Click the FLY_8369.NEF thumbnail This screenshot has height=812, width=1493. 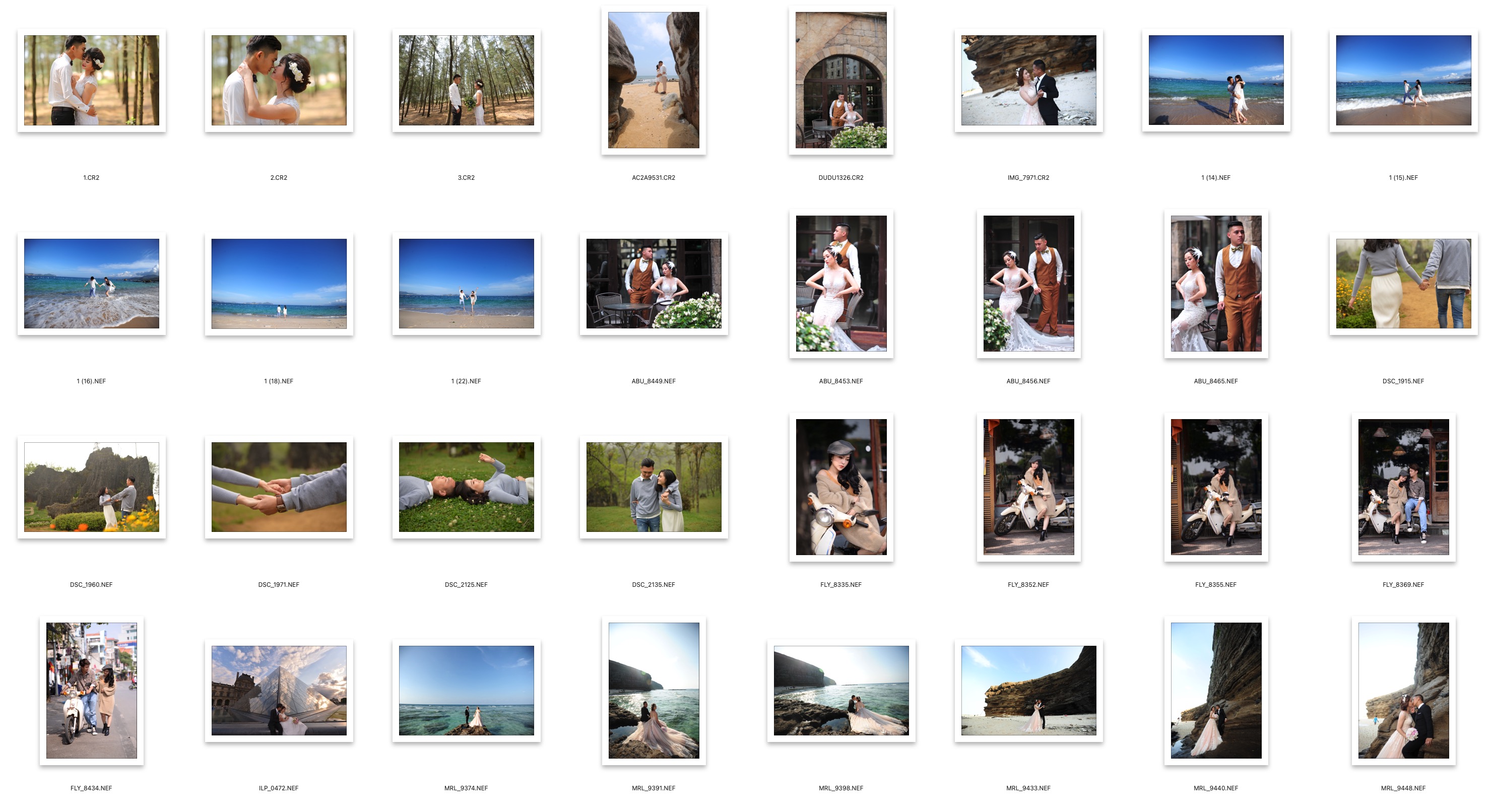click(x=1403, y=487)
